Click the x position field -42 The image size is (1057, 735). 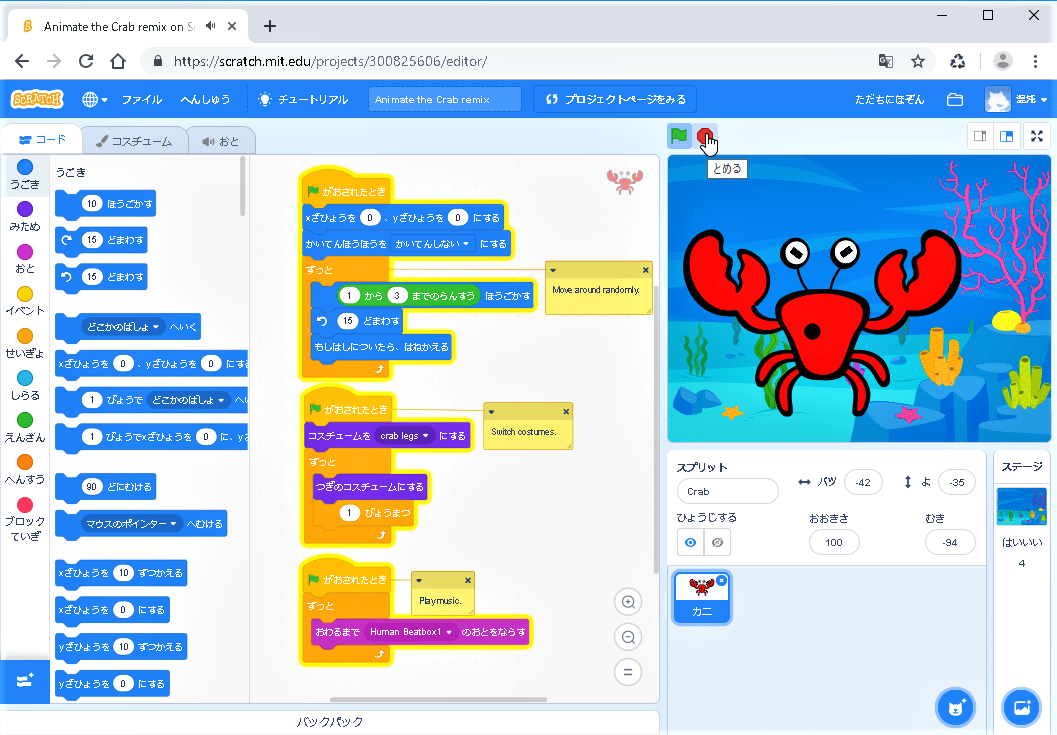(863, 482)
